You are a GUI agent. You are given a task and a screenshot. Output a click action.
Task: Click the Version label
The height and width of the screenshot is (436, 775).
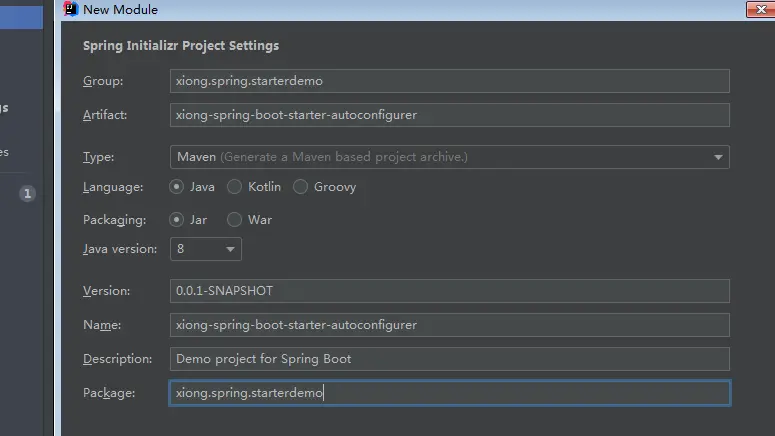106,291
